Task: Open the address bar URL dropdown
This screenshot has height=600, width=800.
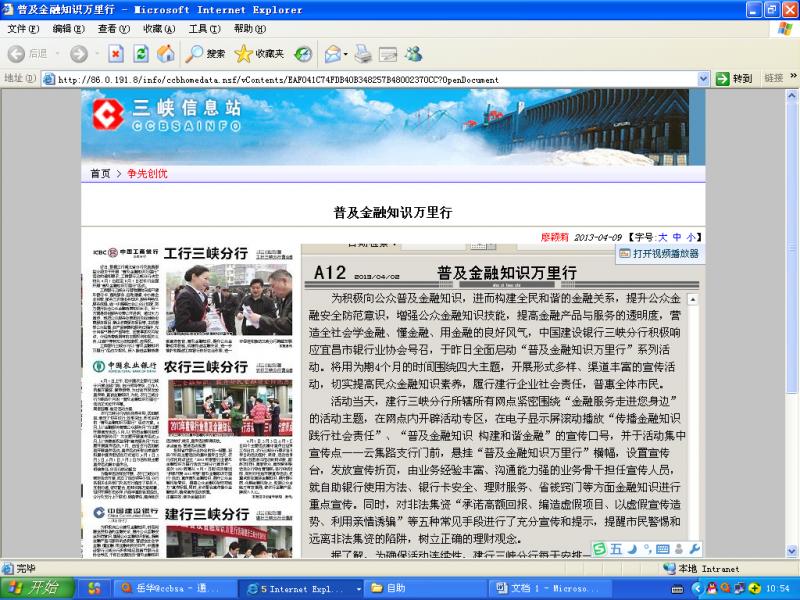Action: pos(703,79)
